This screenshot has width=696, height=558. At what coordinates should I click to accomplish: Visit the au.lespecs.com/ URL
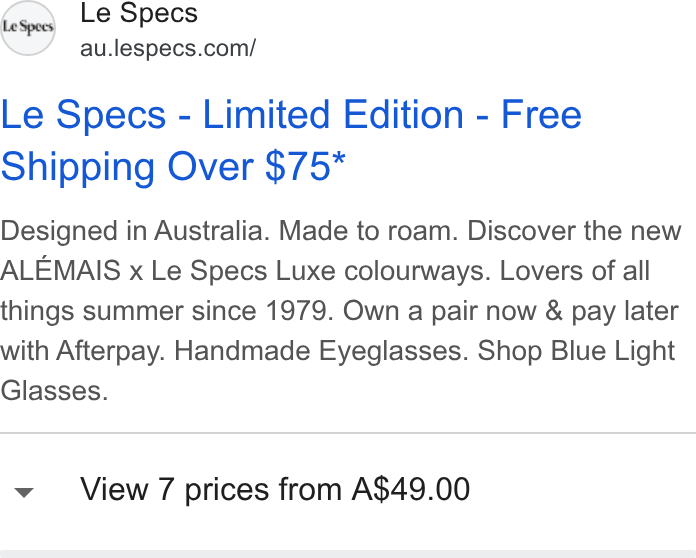click(168, 48)
